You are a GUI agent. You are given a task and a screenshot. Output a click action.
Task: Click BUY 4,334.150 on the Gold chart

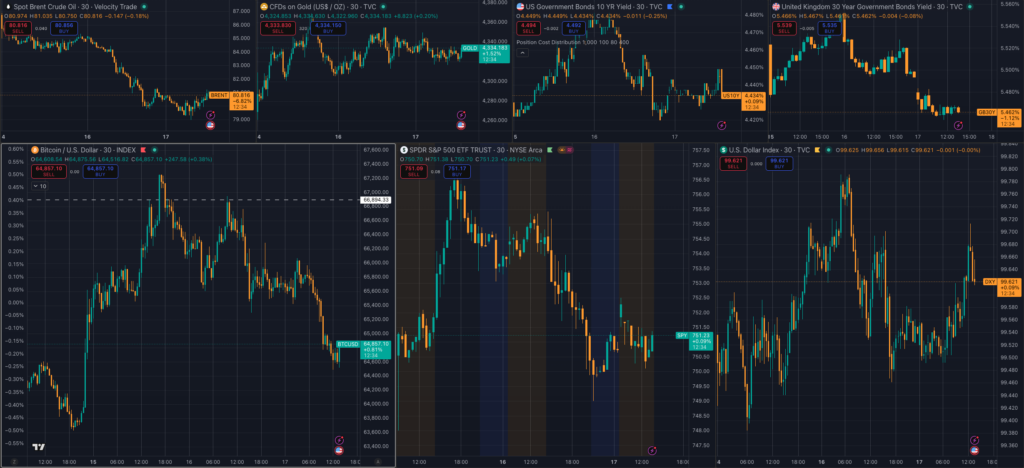point(328,28)
